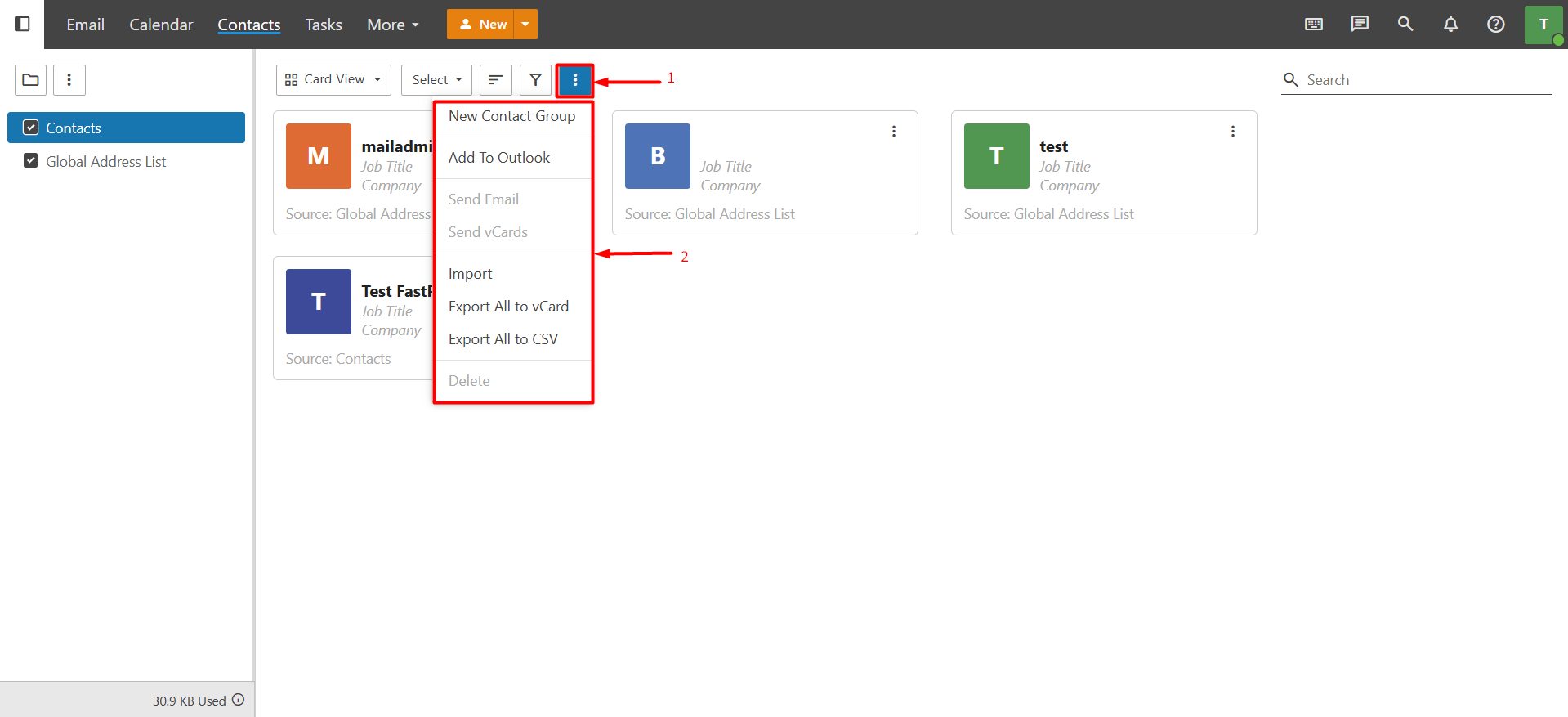Click the 30.9 KB Used text
This screenshot has width=1568, height=717.
[190, 701]
